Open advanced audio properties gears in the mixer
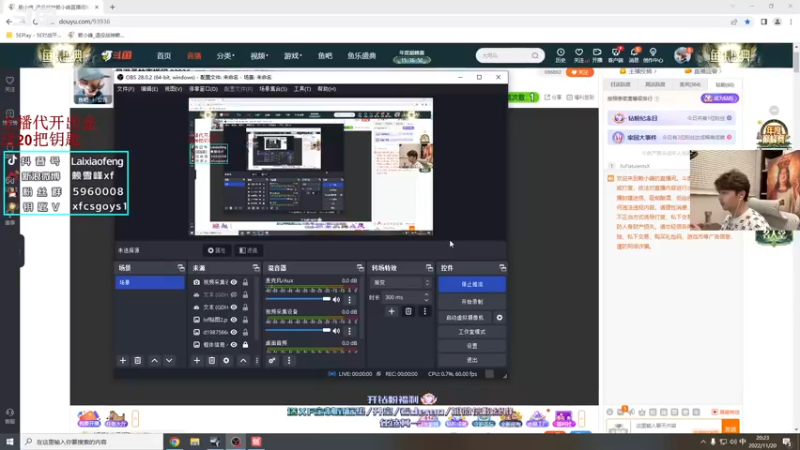 tap(272, 361)
